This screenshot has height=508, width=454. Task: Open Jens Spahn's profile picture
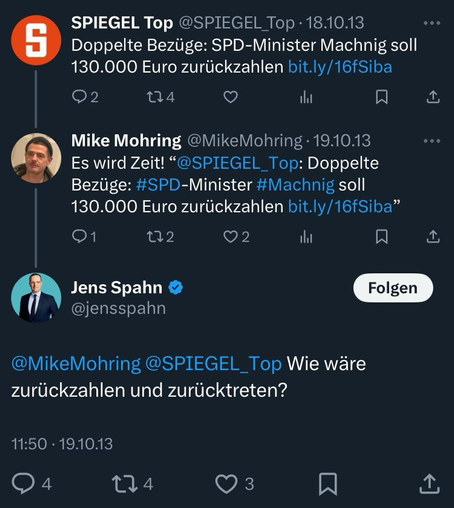click(x=36, y=298)
